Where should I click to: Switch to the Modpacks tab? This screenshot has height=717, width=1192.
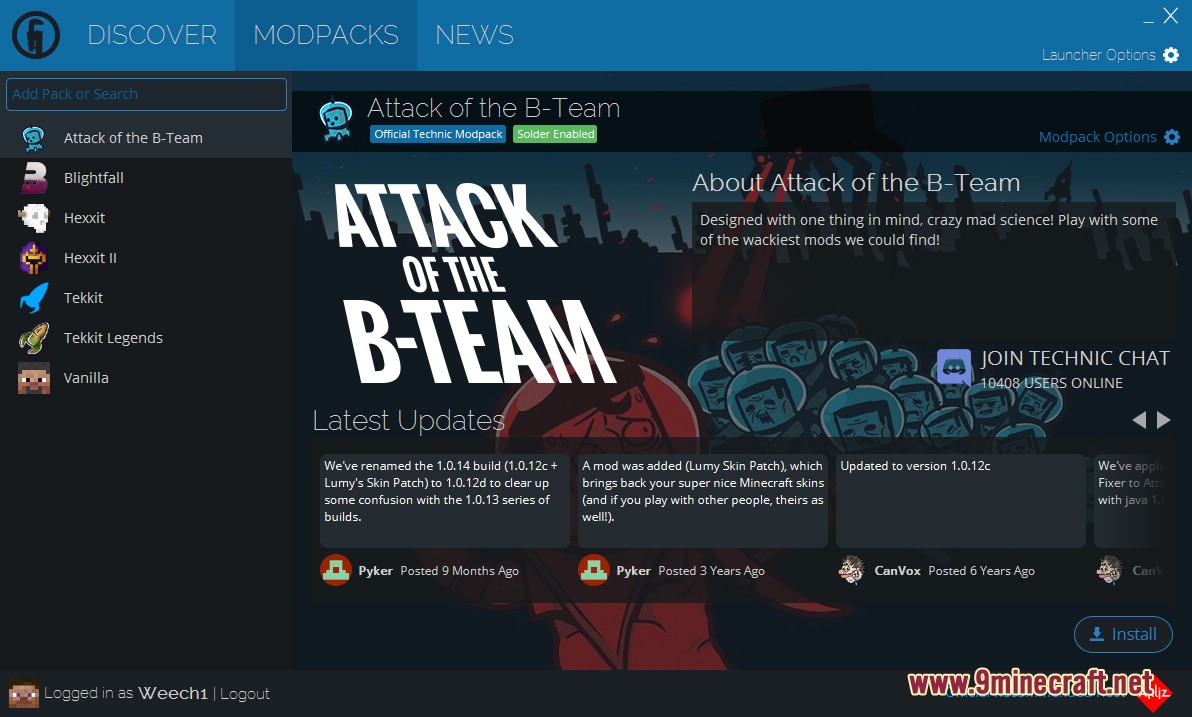pos(325,35)
